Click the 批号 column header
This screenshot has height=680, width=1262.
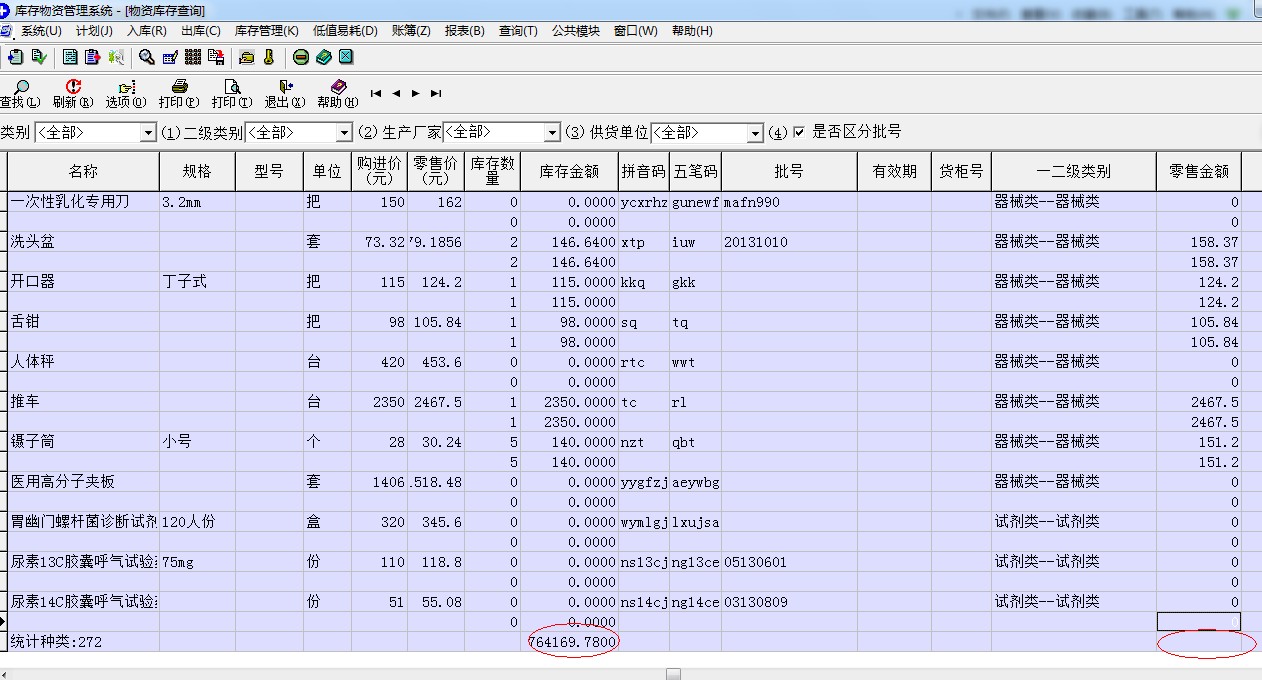tap(789, 171)
